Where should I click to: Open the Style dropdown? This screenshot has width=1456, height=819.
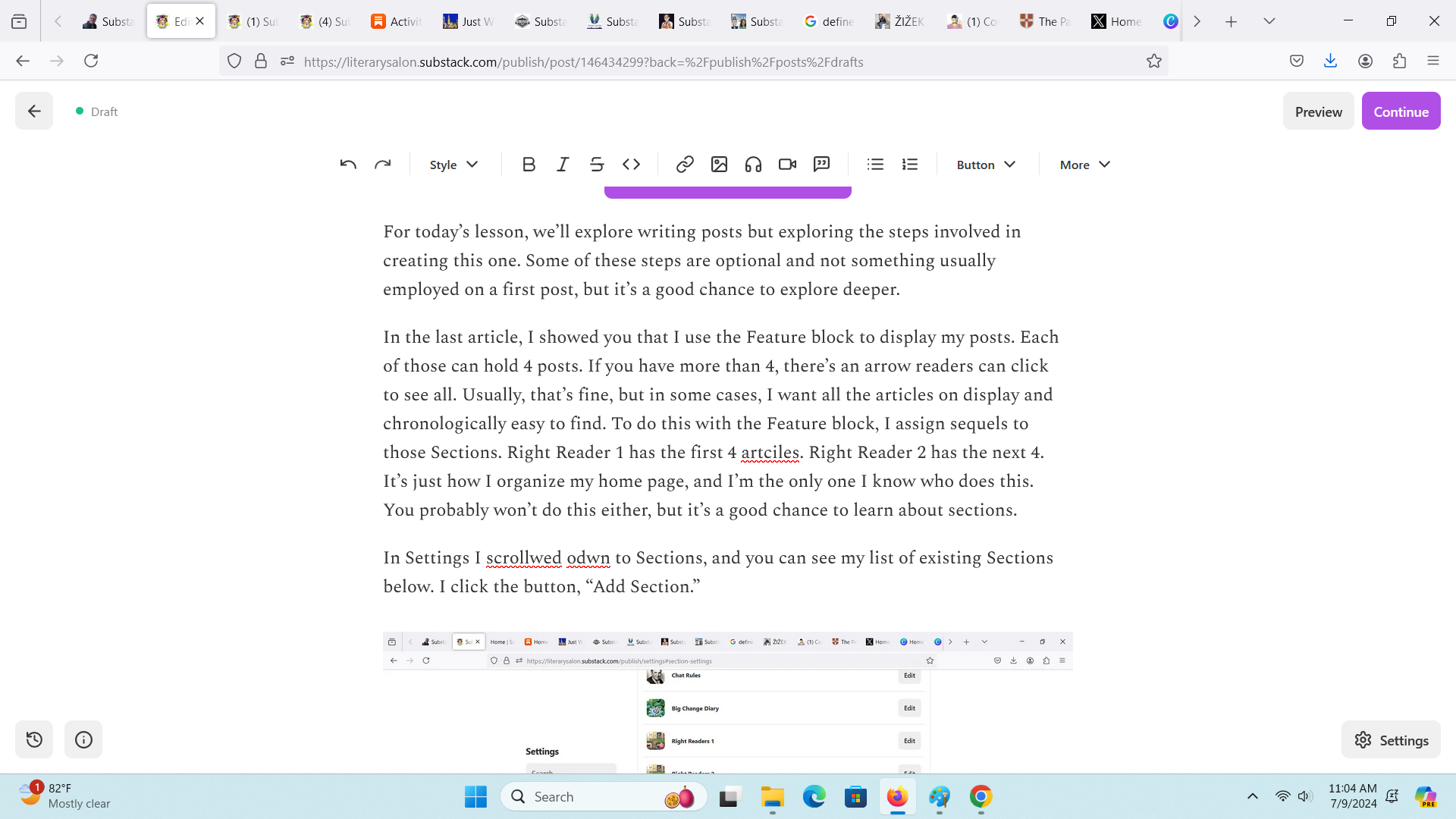pyautogui.click(x=453, y=165)
